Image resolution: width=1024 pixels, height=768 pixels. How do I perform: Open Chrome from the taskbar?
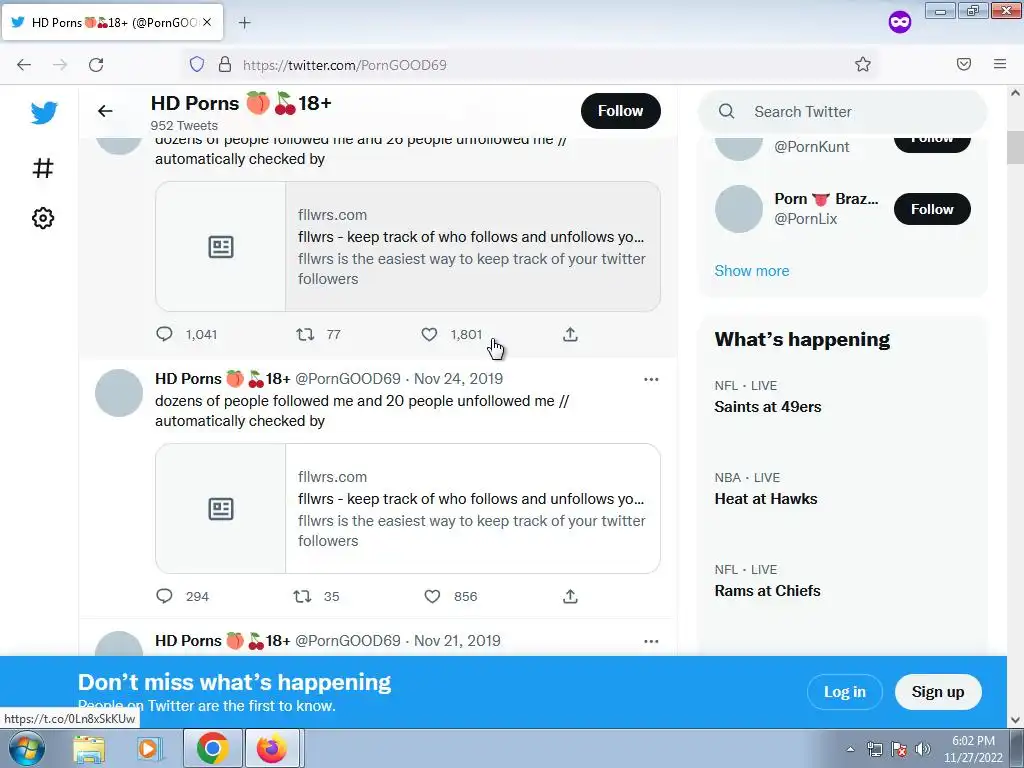click(x=212, y=748)
